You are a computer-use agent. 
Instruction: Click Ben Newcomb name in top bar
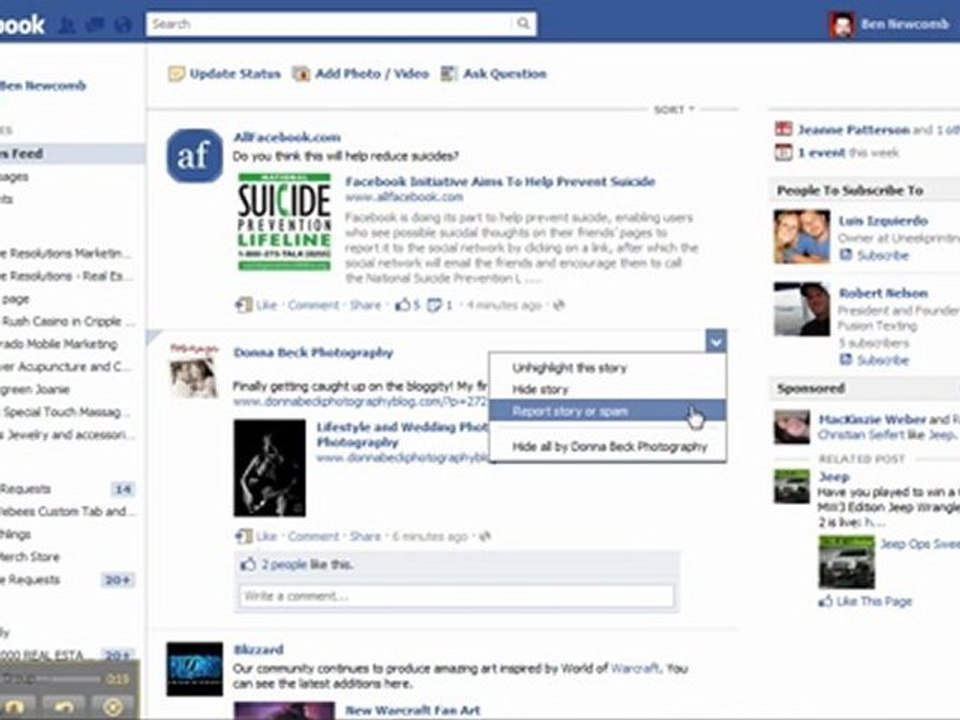tap(905, 24)
